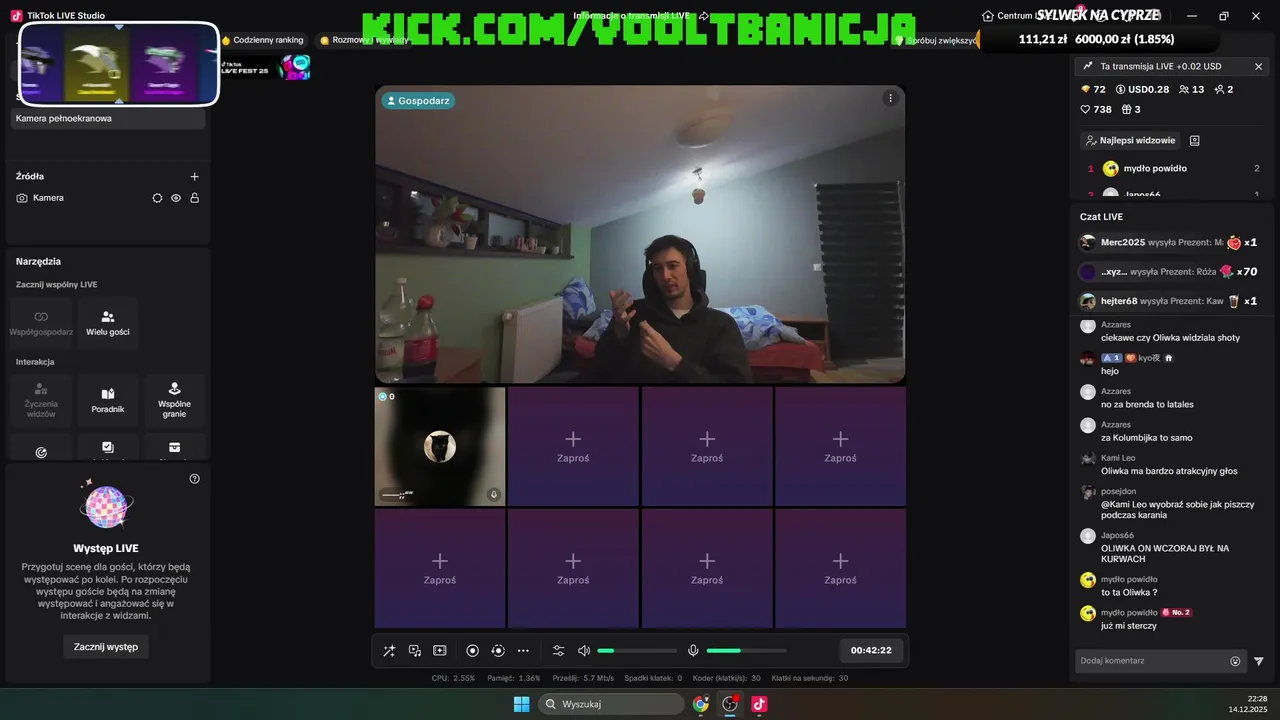Select the connected guest thumbnail tile

point(440,446)
